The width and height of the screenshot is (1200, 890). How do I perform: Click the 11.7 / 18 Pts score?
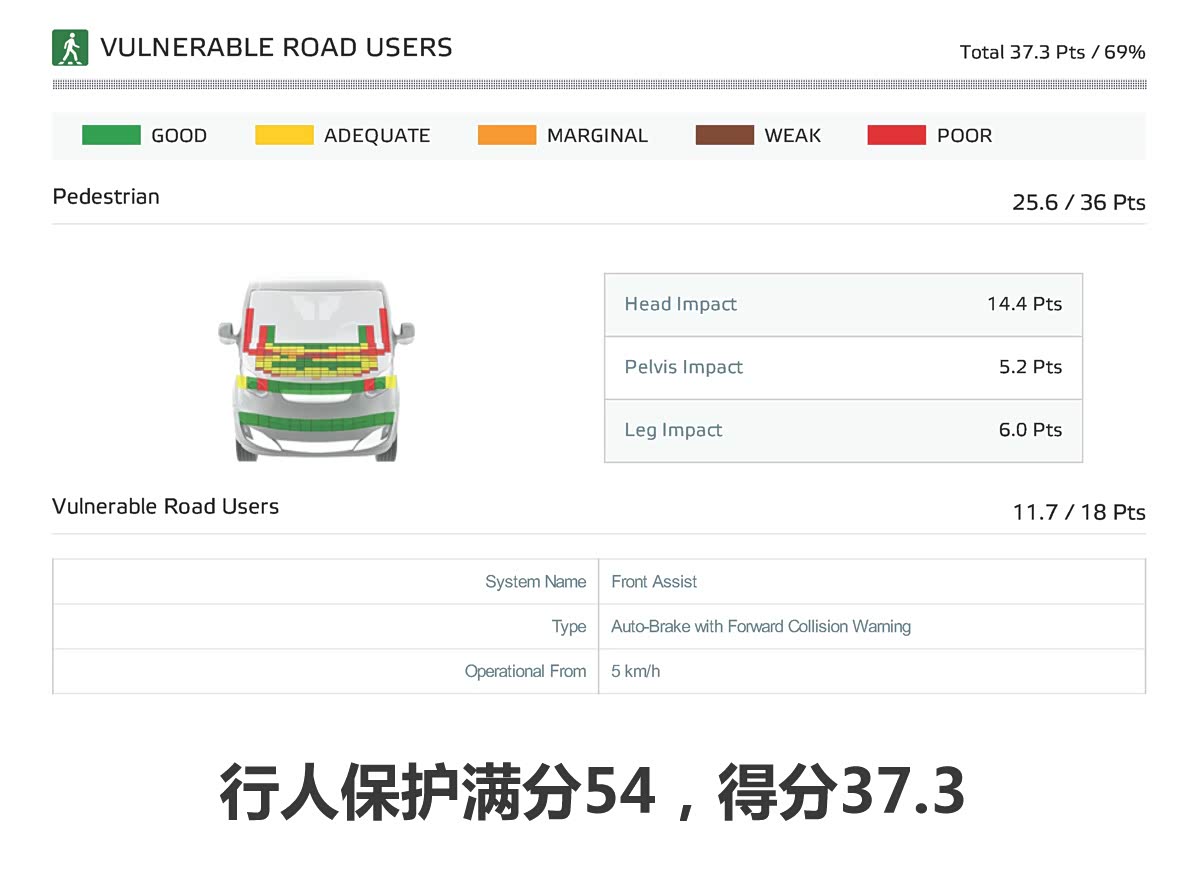[1078, 512]
